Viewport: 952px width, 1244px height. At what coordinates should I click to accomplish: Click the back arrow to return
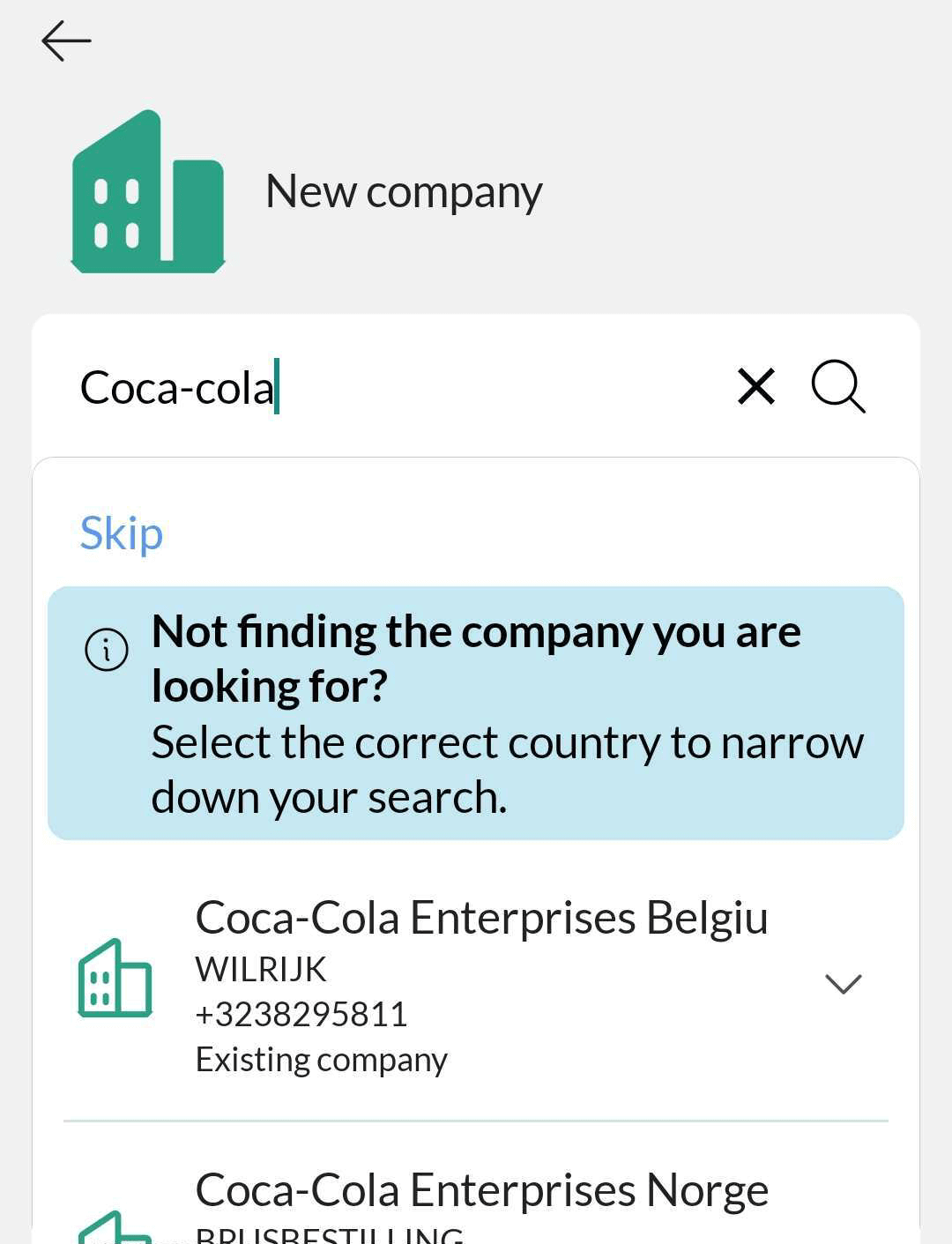click(x=65, y=41)
